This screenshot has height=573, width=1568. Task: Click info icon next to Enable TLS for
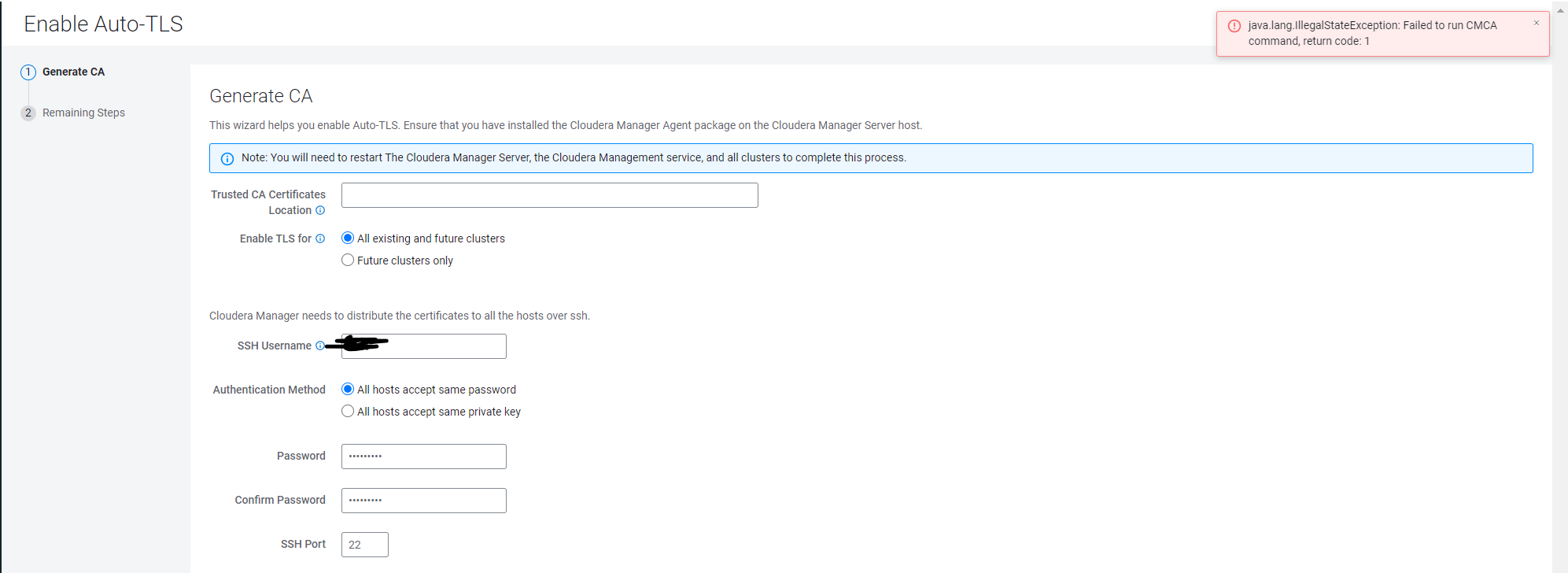[x=320, y=238]
